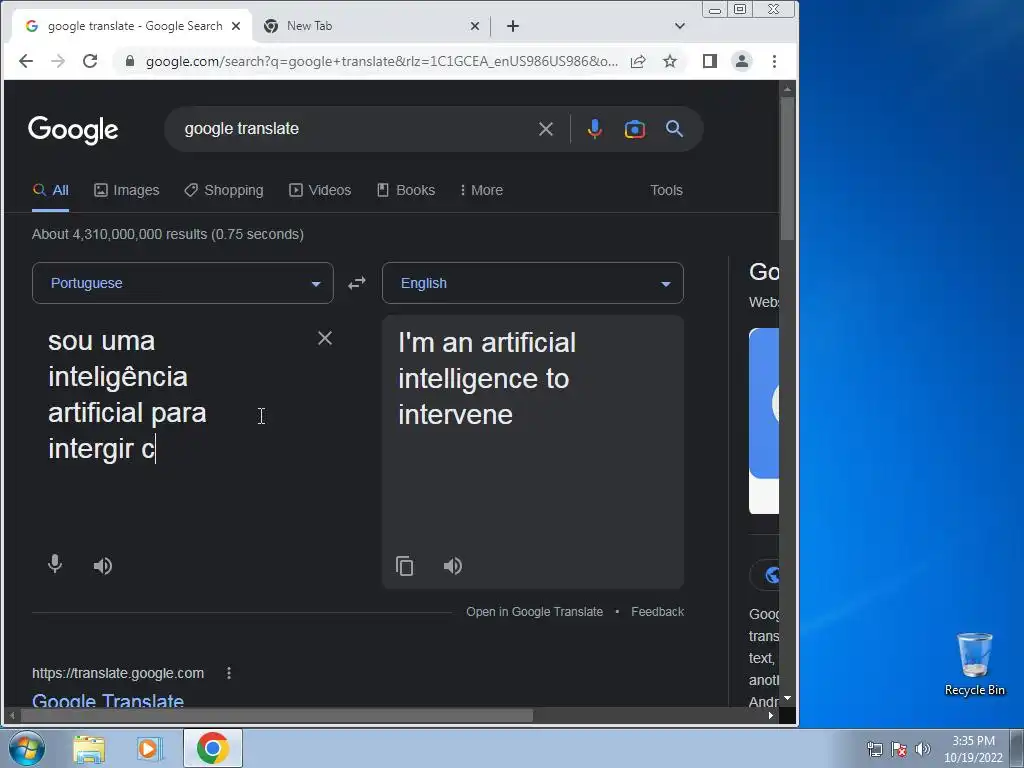
Task: Click the address bar URL
Action: [x=382, y=61]
